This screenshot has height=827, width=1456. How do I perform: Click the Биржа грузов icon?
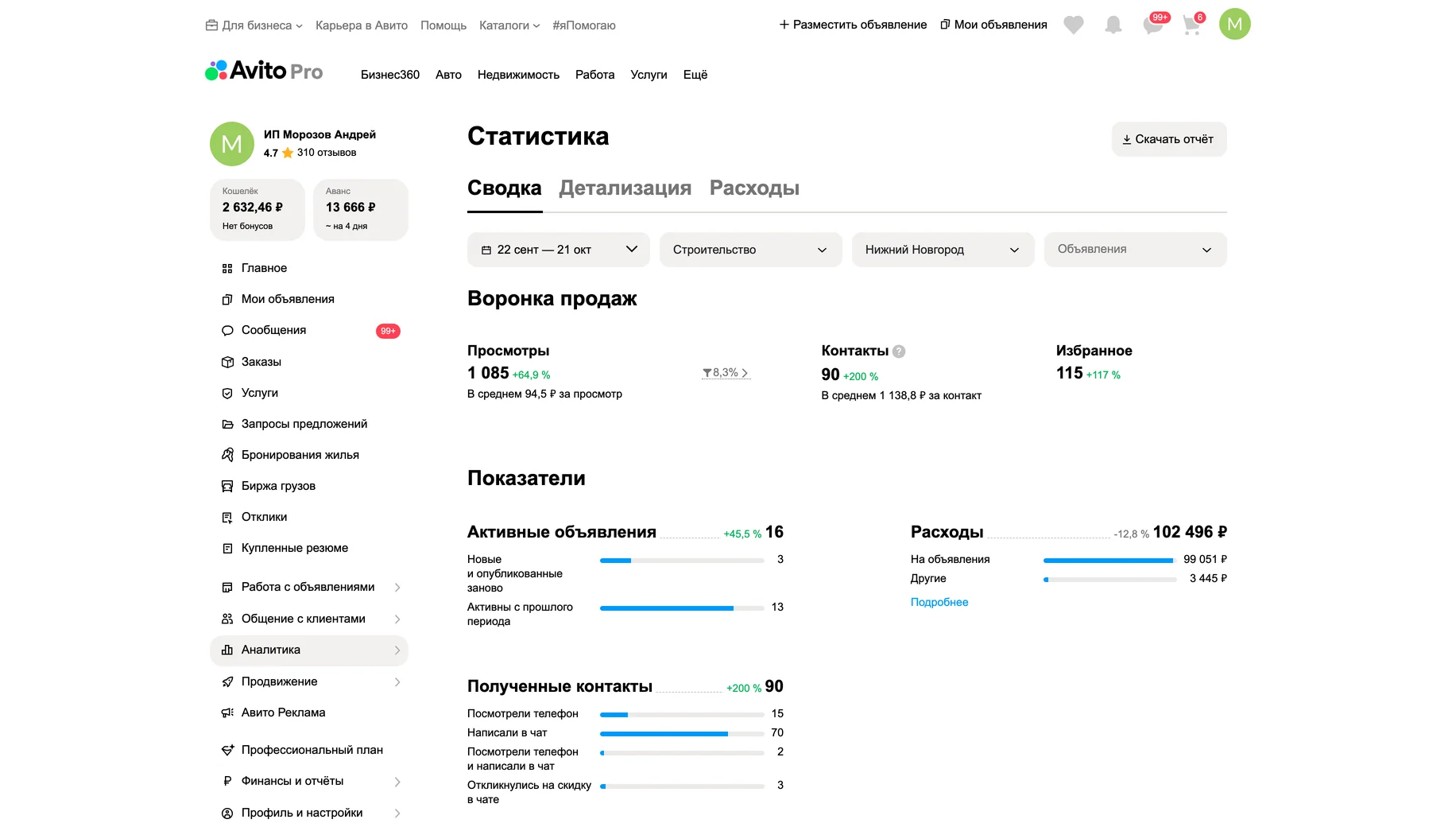click(x=227, y=486)
